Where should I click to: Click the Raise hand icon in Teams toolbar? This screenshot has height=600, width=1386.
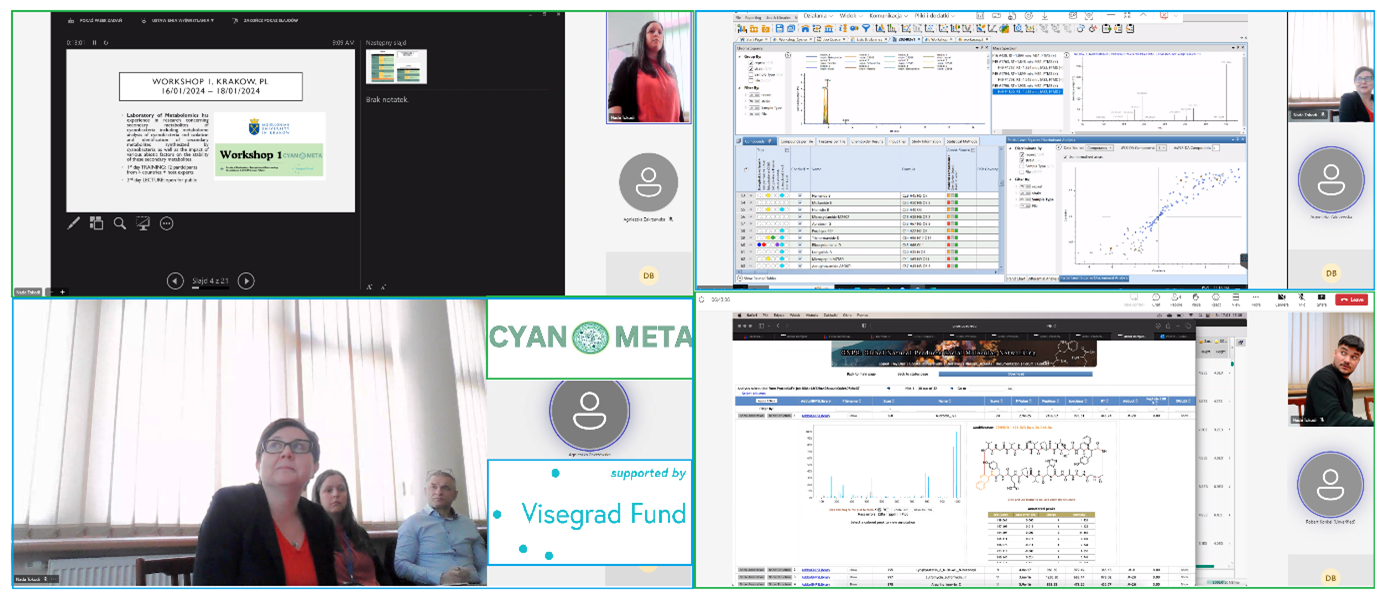tap(1194, 298)
